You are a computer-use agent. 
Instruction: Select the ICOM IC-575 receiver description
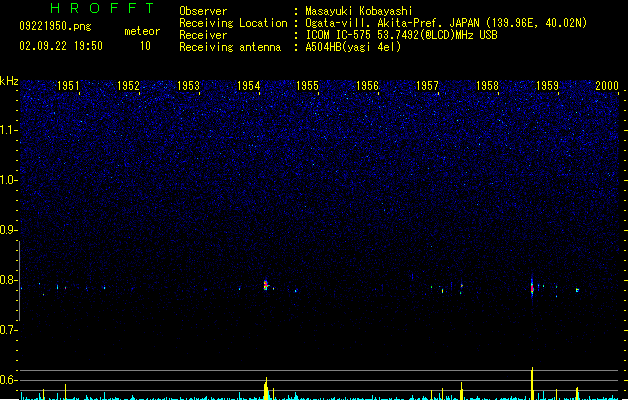[x=401, y=35]
